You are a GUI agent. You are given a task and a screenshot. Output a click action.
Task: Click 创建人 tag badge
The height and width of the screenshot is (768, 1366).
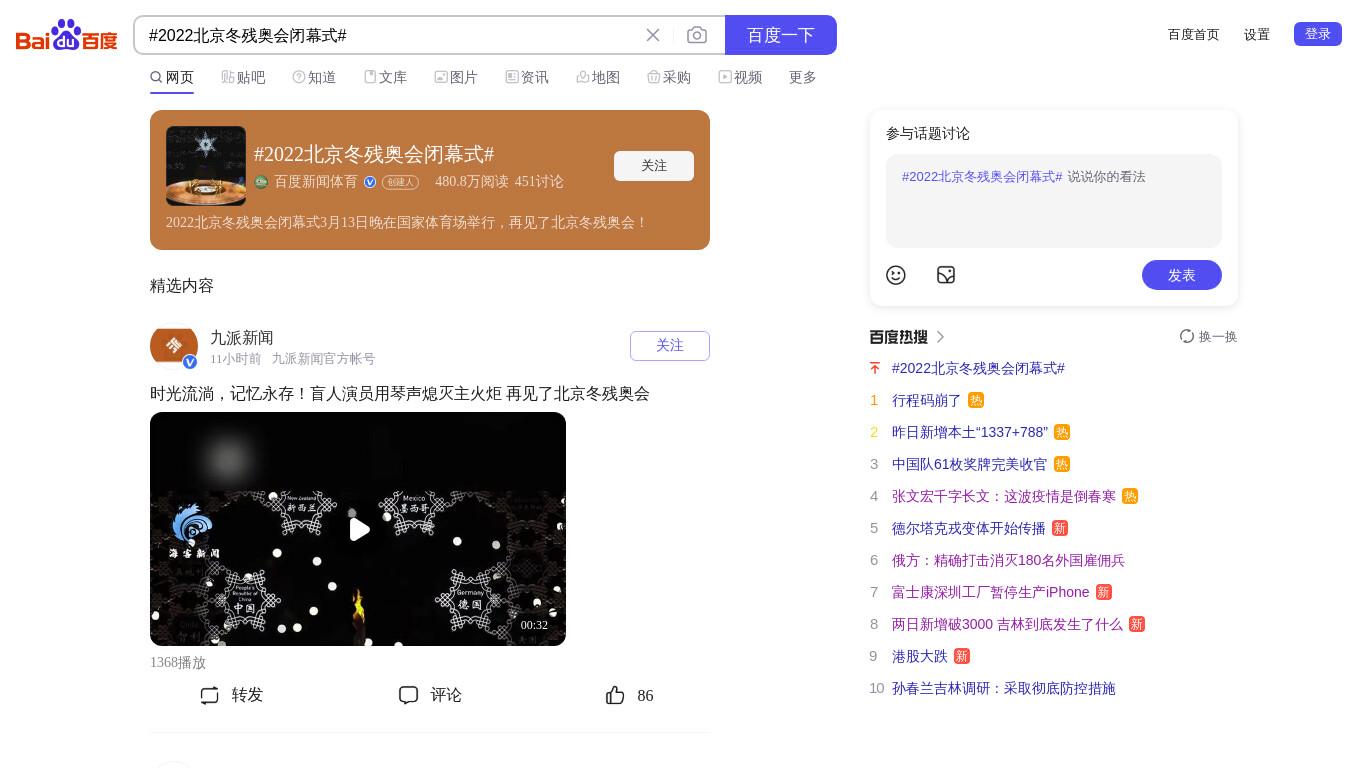pos(400,182)
